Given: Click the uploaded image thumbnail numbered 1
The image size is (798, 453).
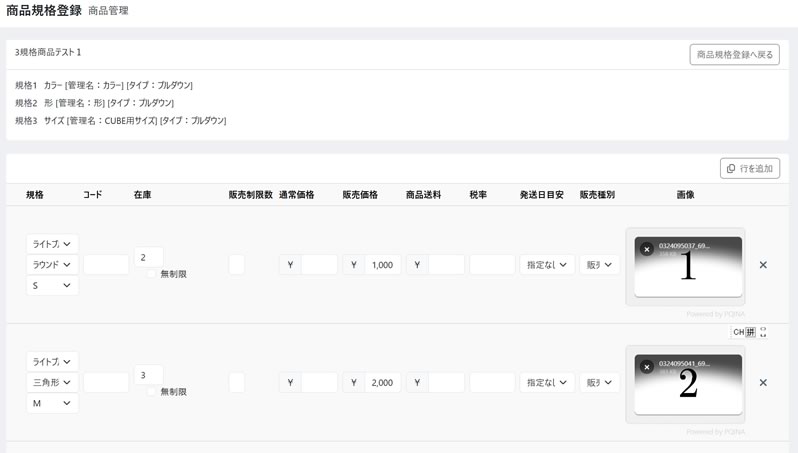Looking at the screenshot, I should click(x=688, y=267).
